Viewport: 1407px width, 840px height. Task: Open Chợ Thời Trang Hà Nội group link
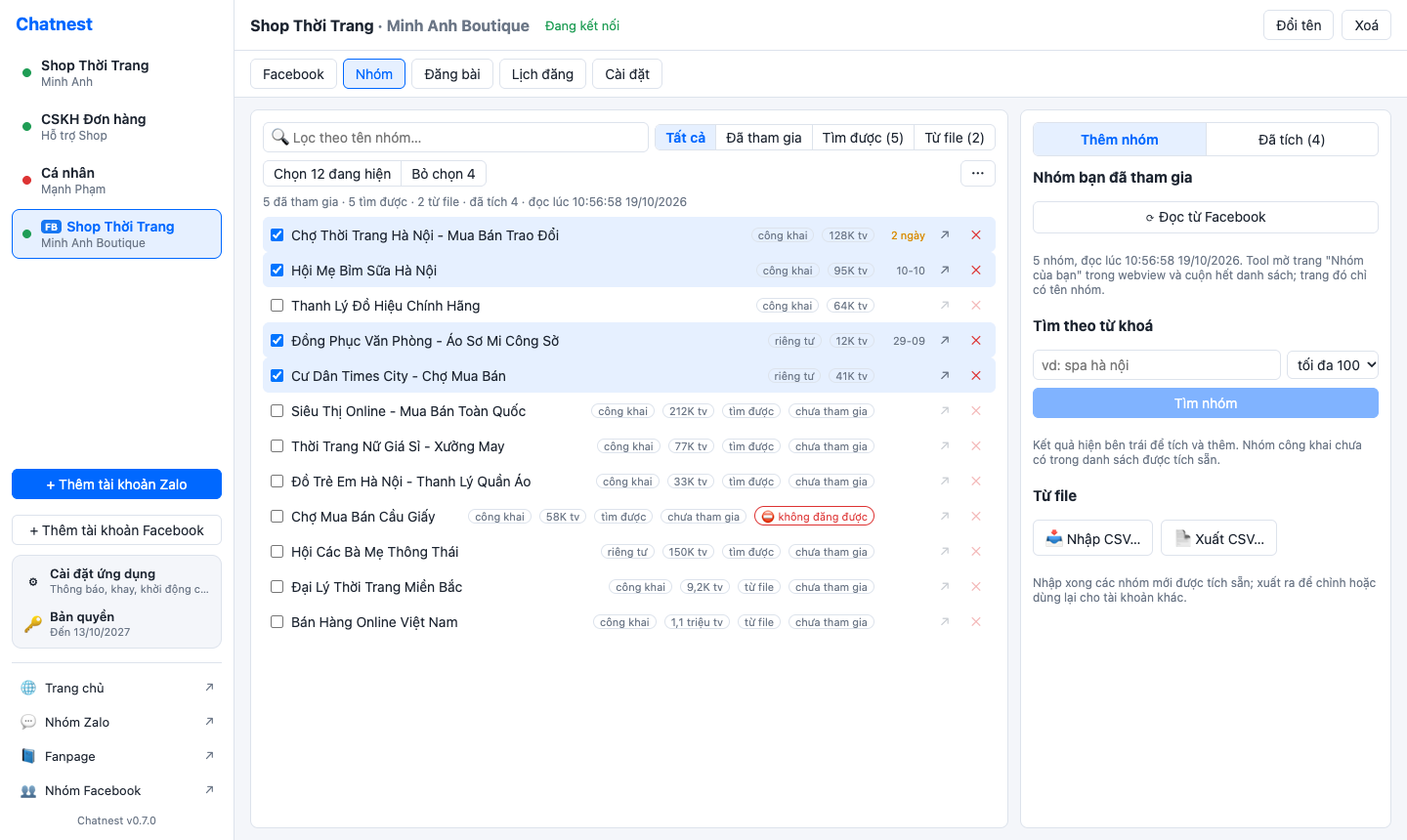pyautogui.click(x=945, y=235)
